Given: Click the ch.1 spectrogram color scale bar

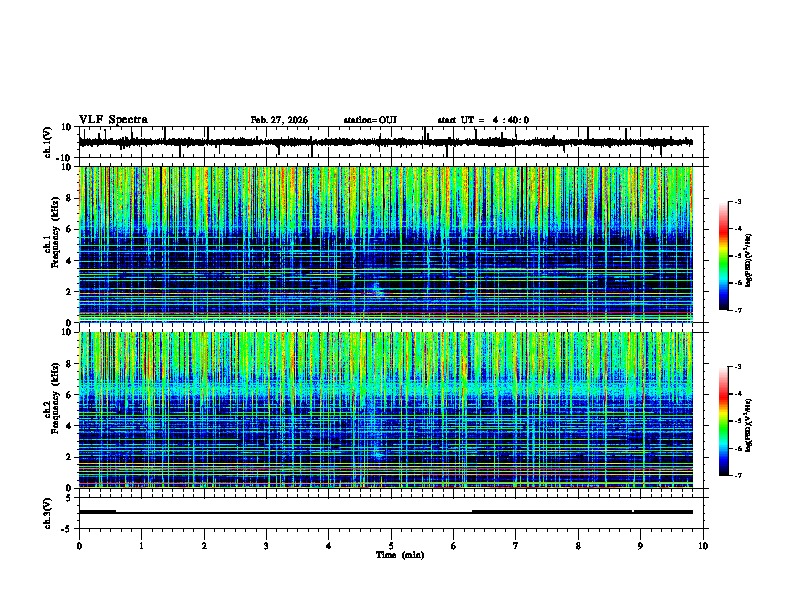Looking at the screenshot, I should click(x=724, y=256).
